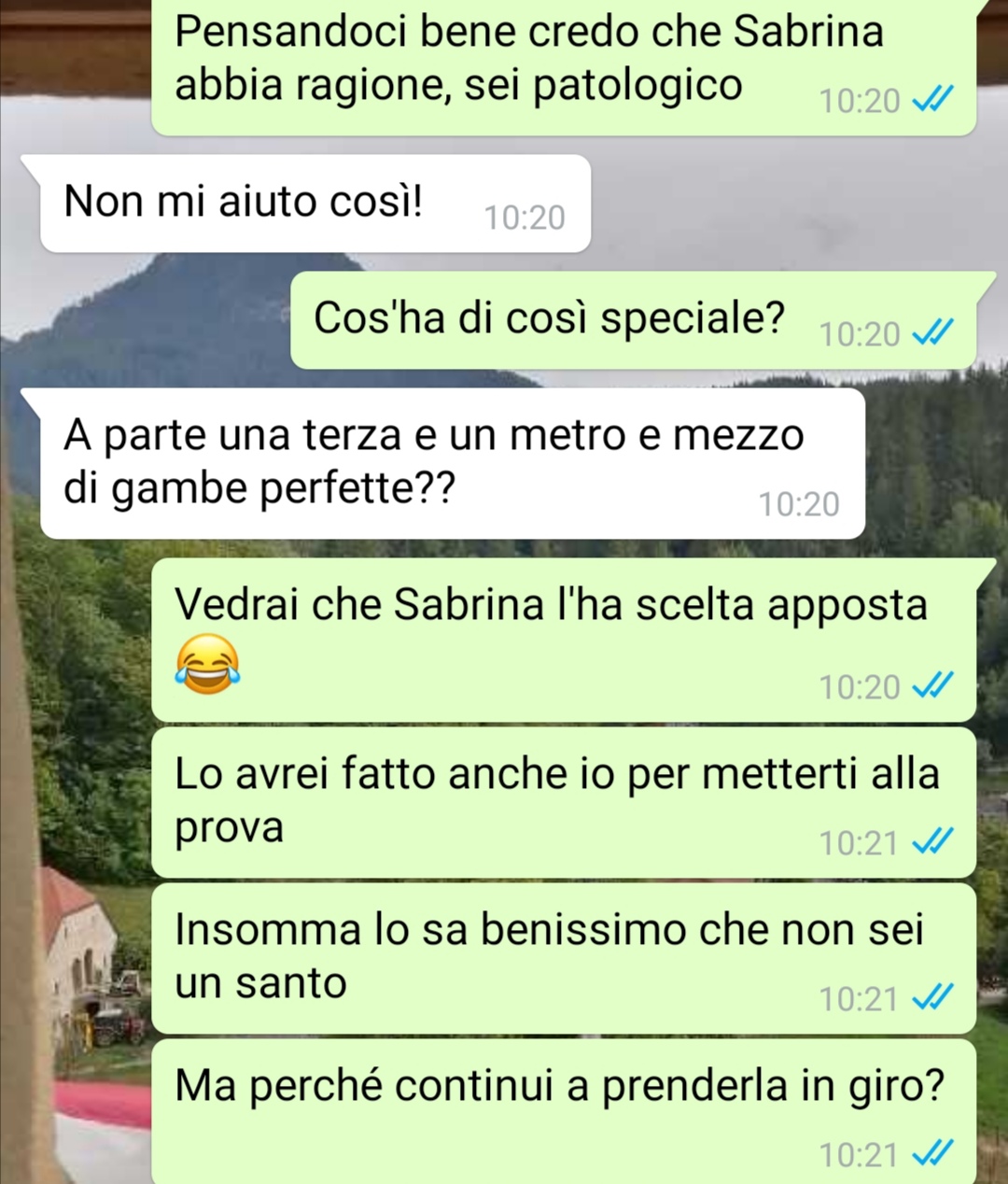Select 'Vedrai che Sabrina l'ha scelta apposta' message
The height and width of the screenshot is (1184, 1008).
tap(564, 641)
